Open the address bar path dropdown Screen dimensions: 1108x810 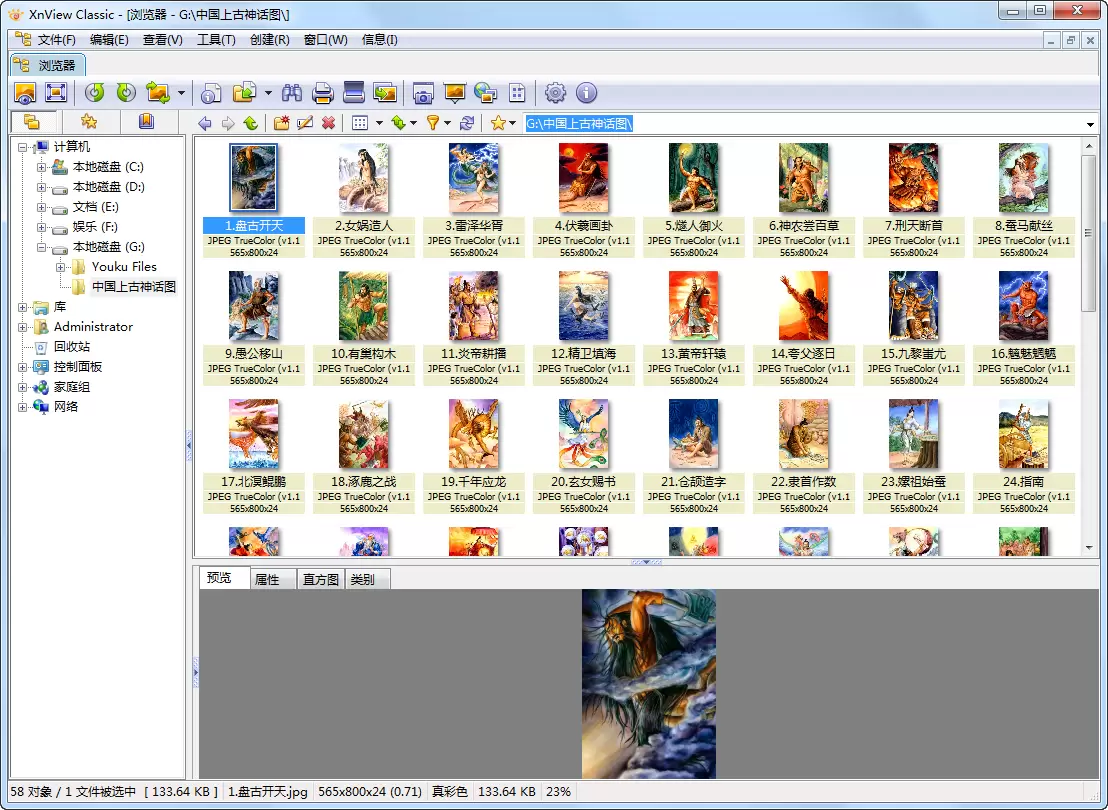point(1090,124)
